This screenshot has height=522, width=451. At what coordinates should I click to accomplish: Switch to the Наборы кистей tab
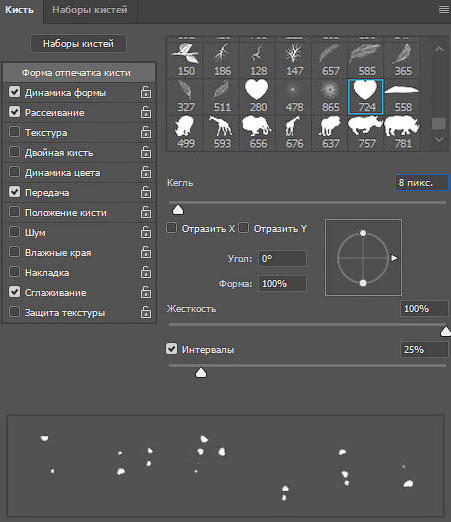tap(90, 10)
